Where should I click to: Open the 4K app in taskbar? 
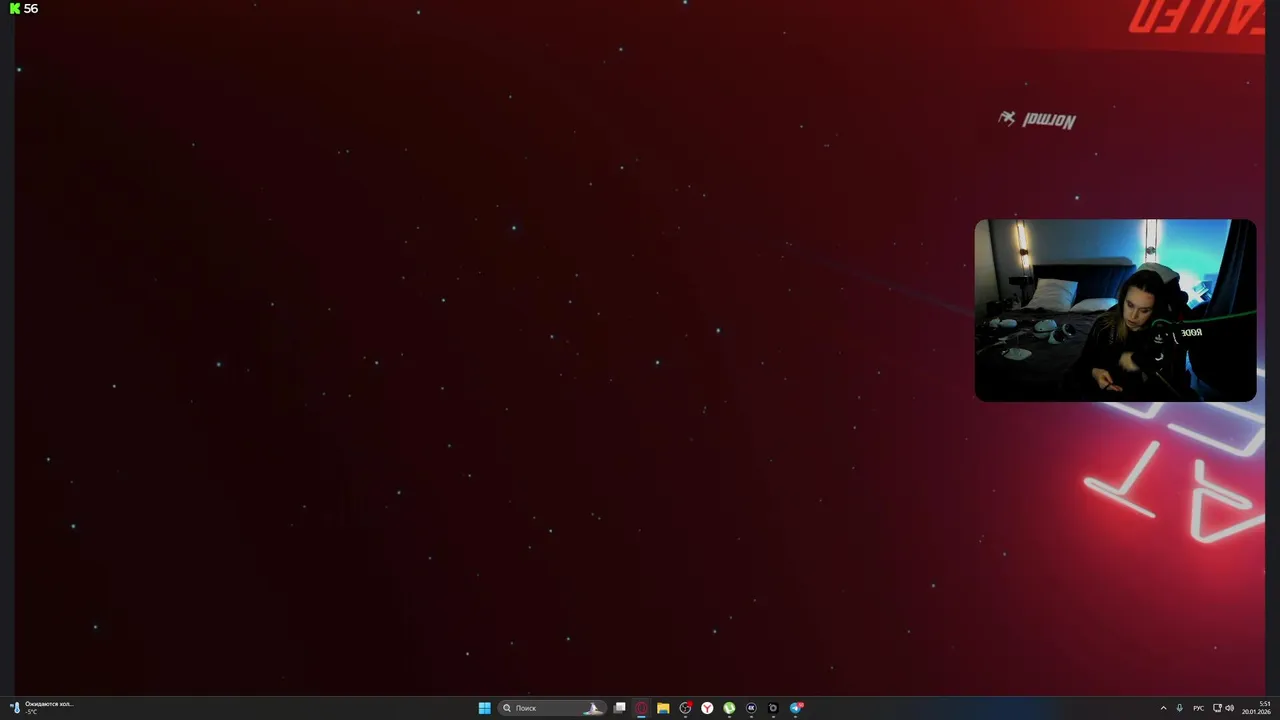pos(751,708)
